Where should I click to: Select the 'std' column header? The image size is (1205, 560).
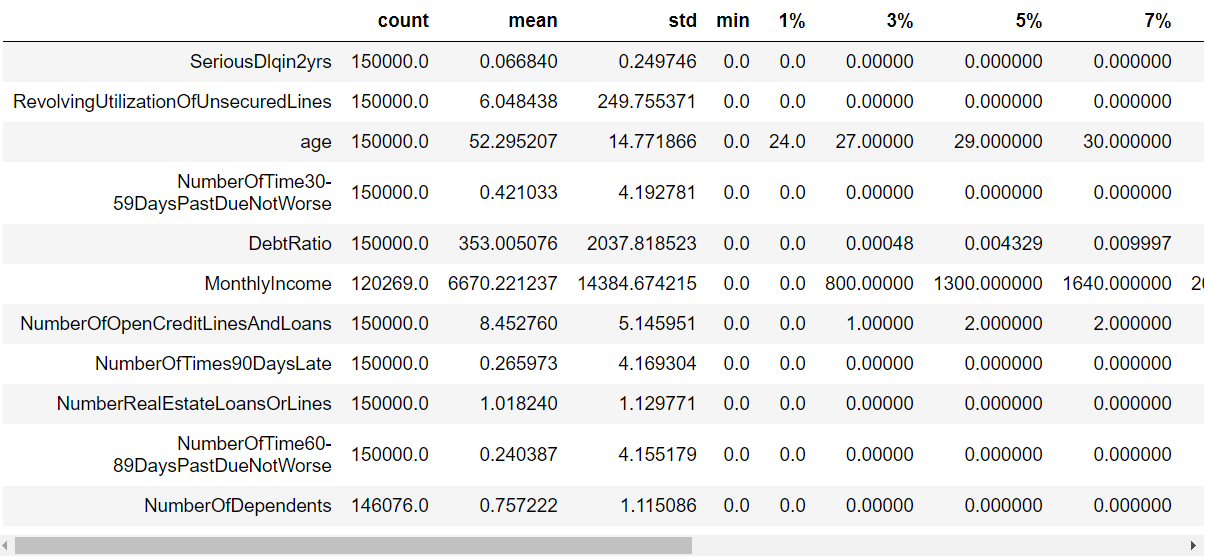[x=682, y=20]
